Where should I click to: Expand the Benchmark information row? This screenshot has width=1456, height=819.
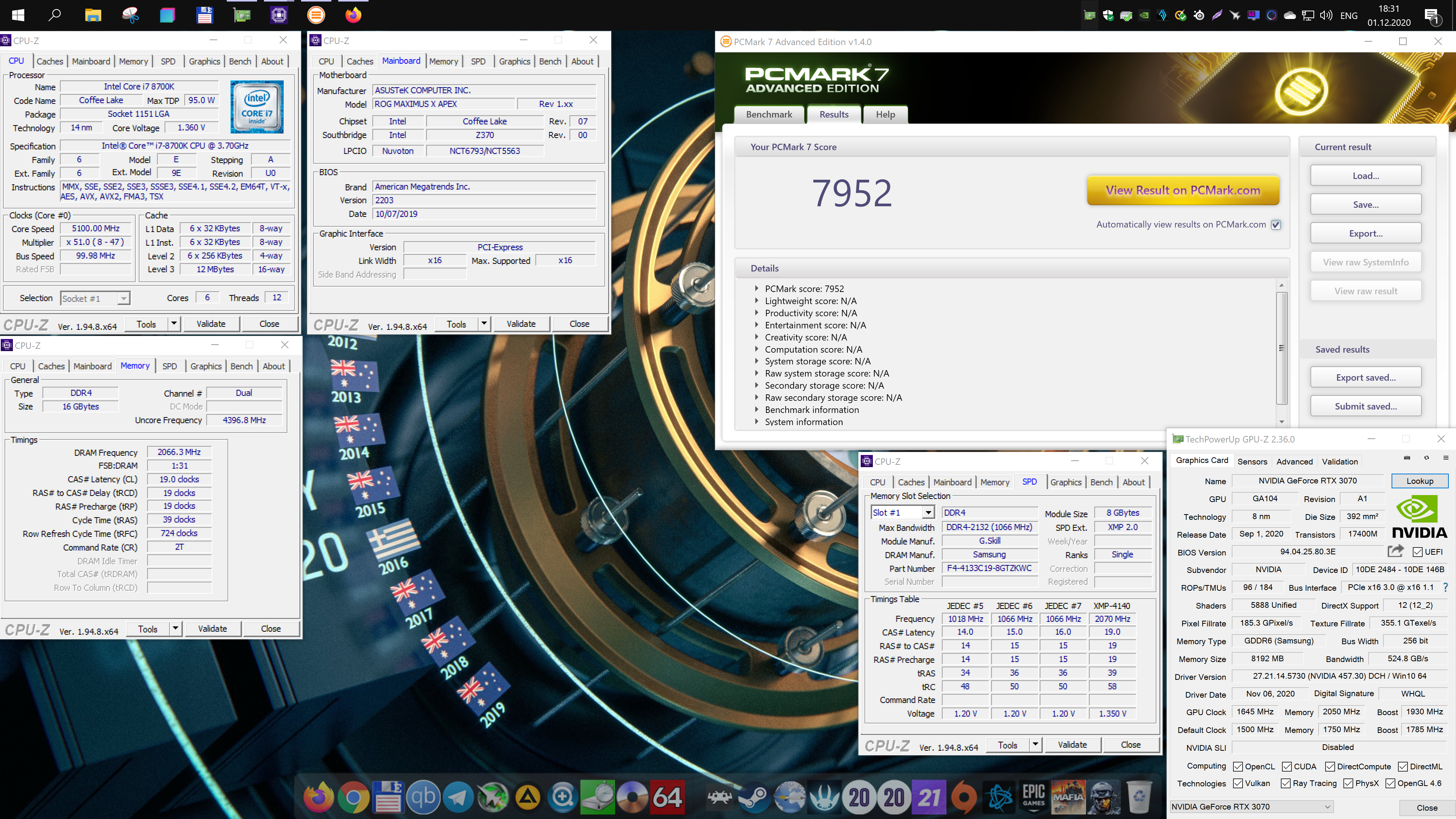(x=756, y=409)
